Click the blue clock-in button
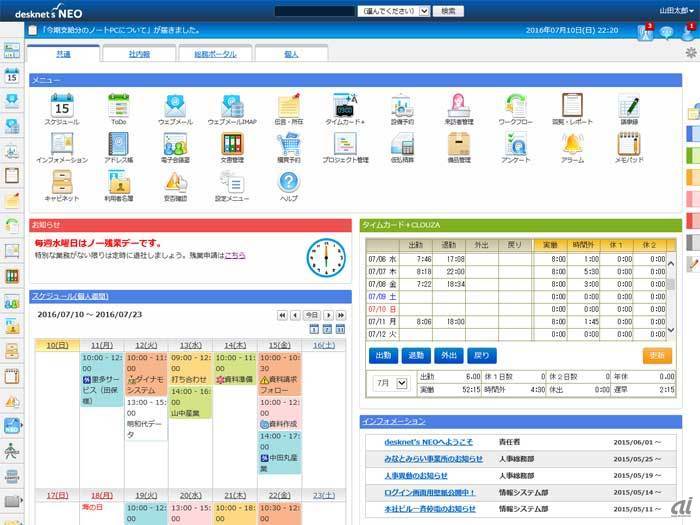This screenshot has width=700, height=525. click(x=383, y=355)
